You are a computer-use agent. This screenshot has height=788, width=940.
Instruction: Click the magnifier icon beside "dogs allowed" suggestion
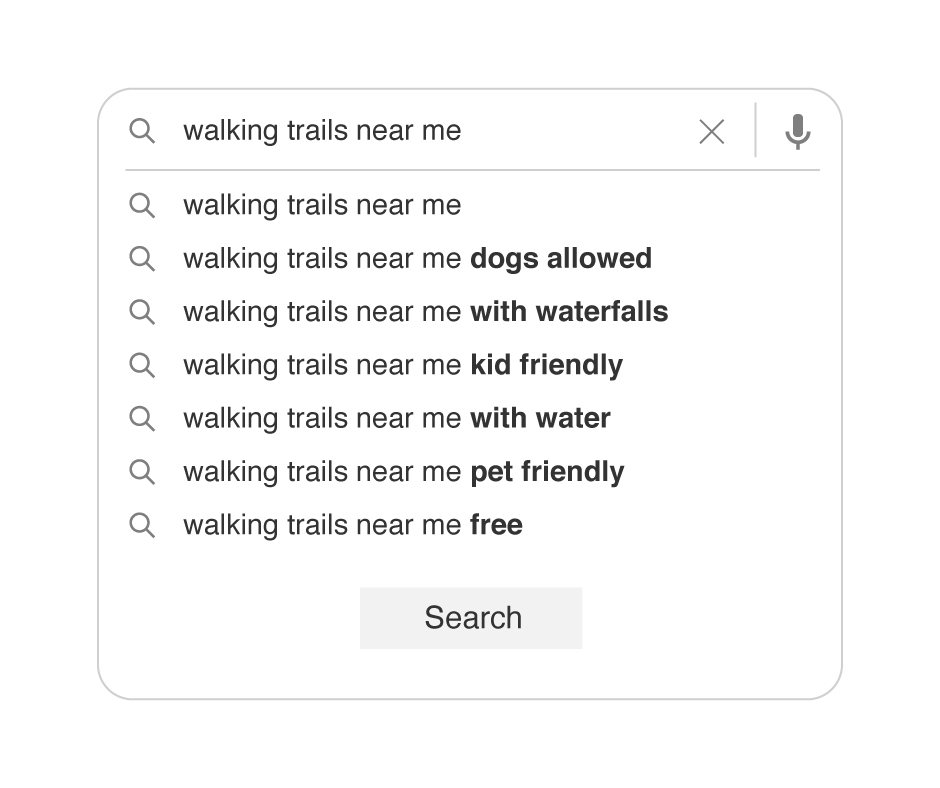pyautogui.click(x=142, y=259)
